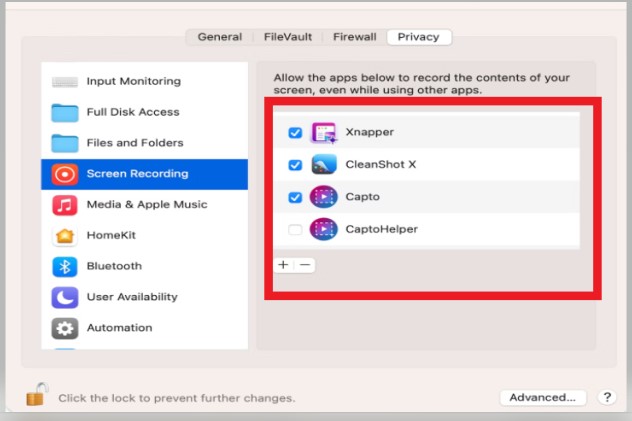Viewport: 632px width, 421px height.
Task: Select the Input Monitoring keyboard icon
Action: click(x=64, y=82)
